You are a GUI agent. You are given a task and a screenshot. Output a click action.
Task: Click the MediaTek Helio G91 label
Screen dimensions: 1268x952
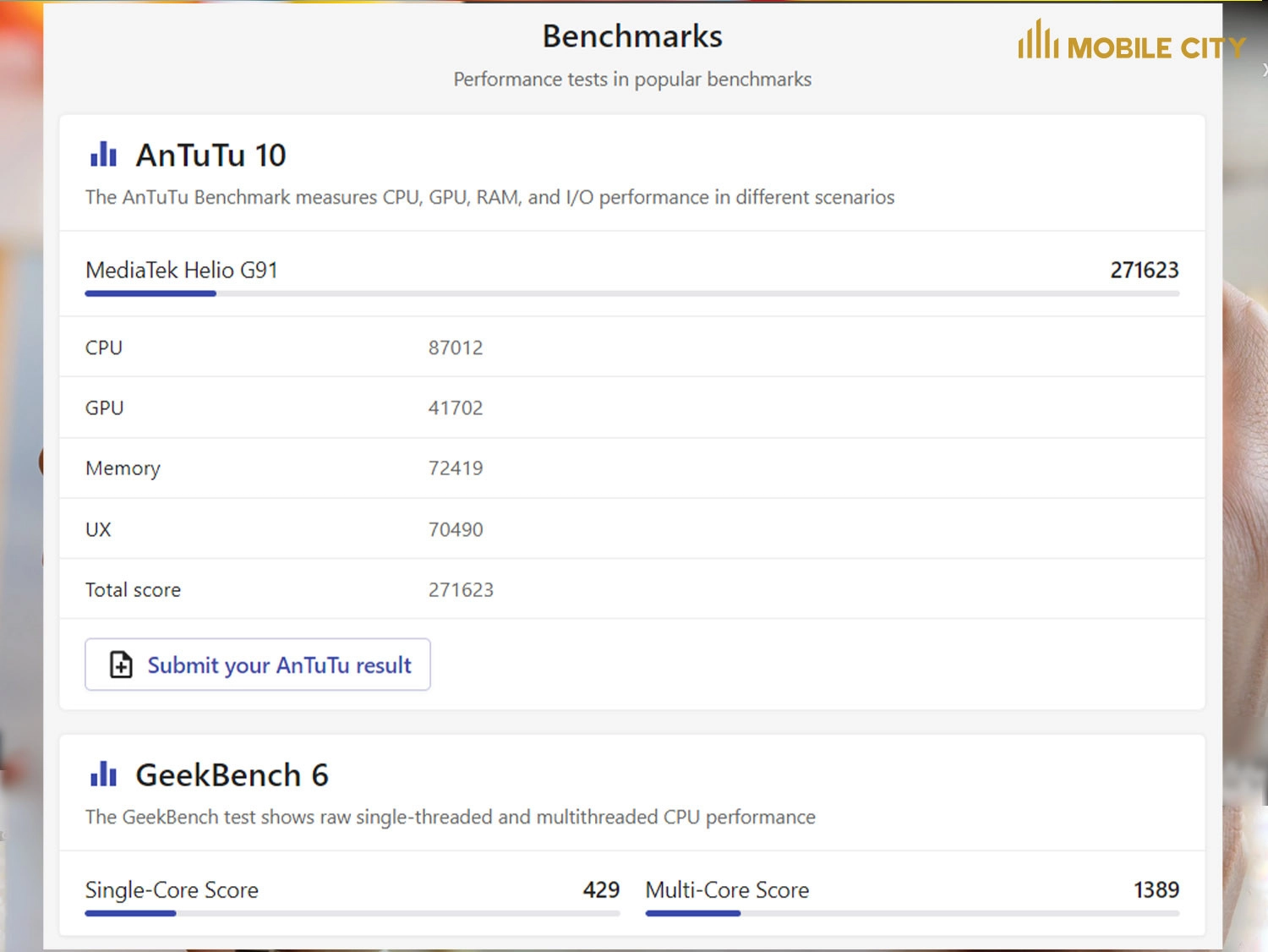(x=182, y=270)
